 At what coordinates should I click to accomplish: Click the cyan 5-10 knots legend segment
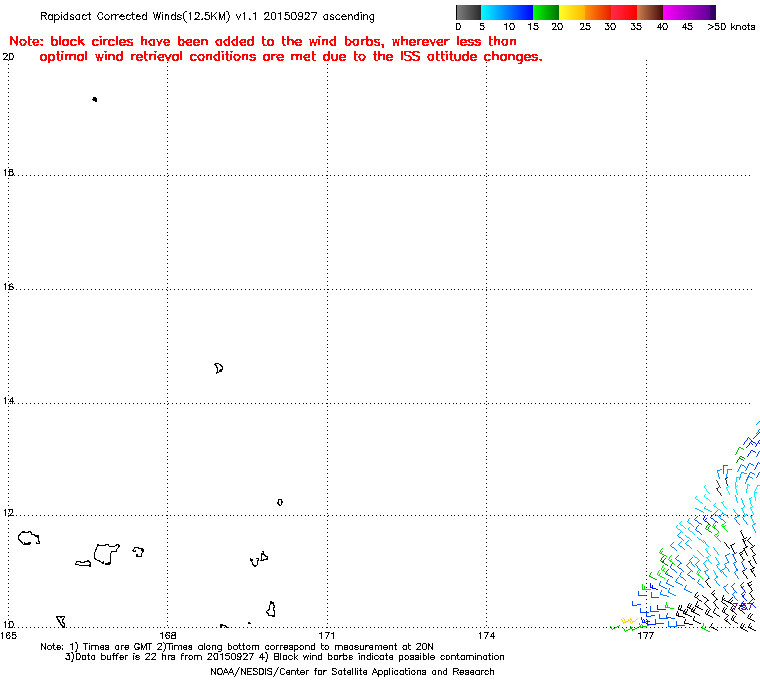[494, 12]
